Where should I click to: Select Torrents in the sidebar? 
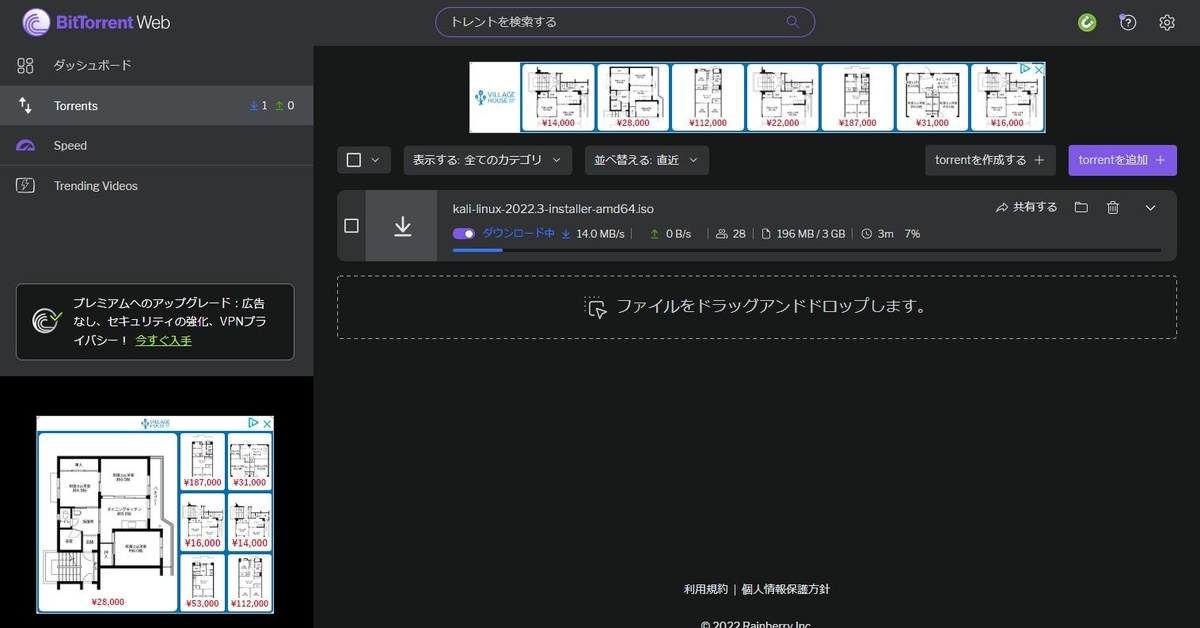(x=156, y=105)
